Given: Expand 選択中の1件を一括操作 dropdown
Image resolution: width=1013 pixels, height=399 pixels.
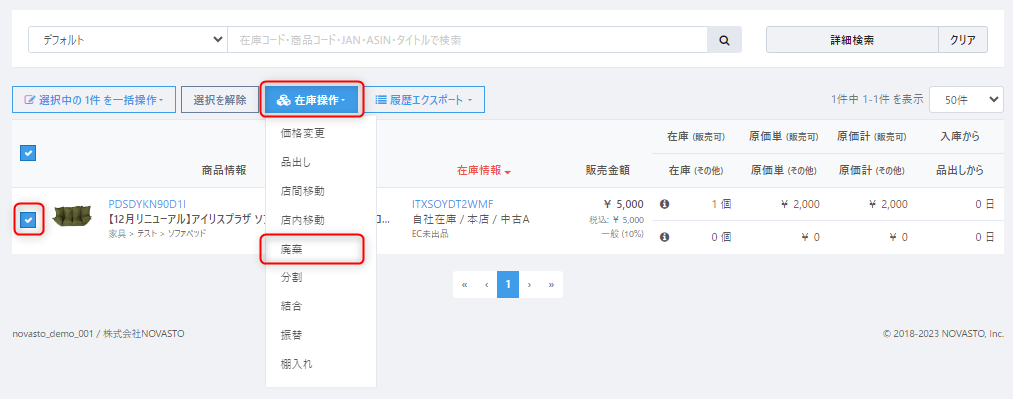Looking at the screenshot, I should 94,100.
